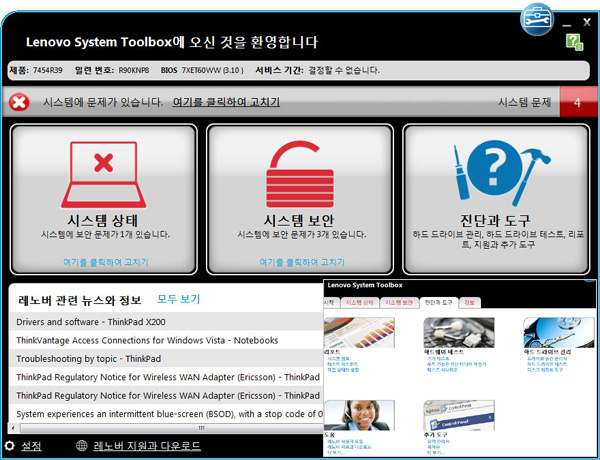Click the 도움 support agent thumbnail
Screen dimensions: 600x460
(x=359, y=415)
